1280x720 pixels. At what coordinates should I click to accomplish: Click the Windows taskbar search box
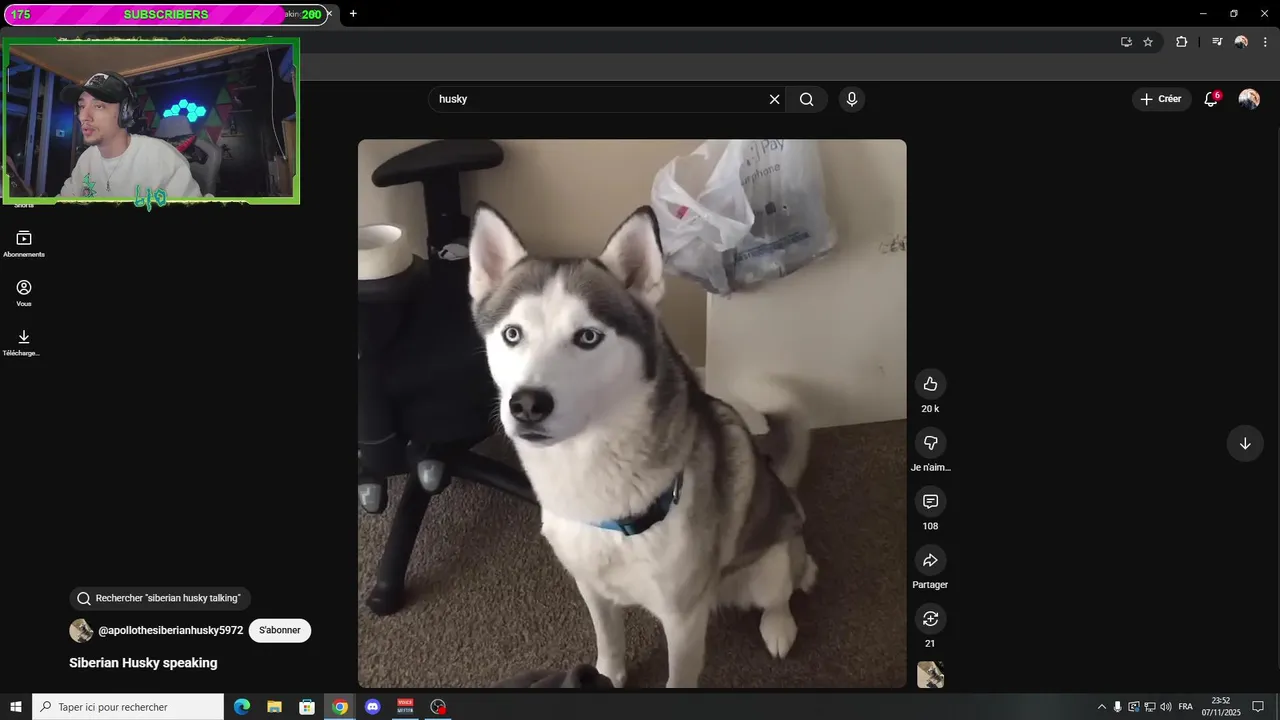coord(128,707)
